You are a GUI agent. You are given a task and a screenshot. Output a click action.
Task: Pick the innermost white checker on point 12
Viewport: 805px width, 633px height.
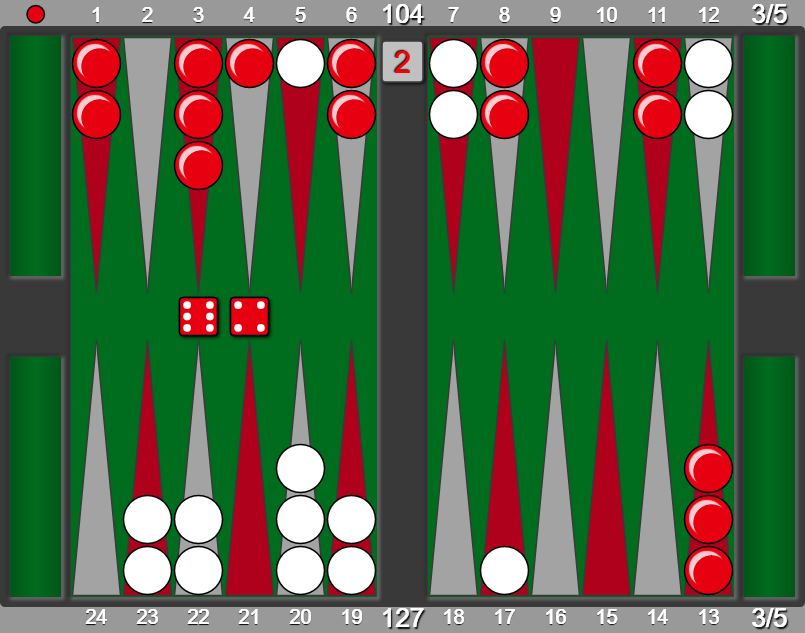[x=708, y=114]
